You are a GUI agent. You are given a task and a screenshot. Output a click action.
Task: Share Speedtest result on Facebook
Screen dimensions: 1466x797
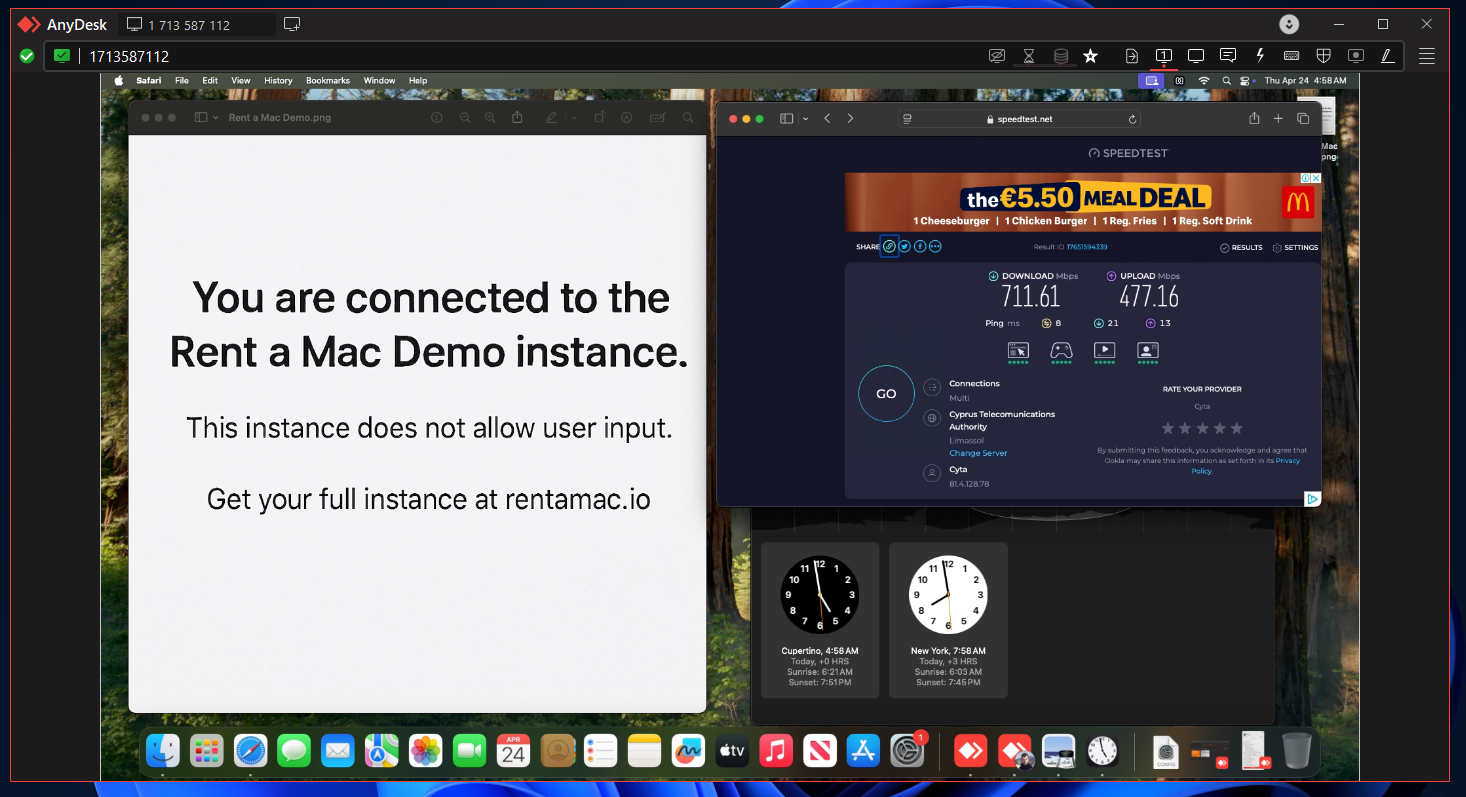click(920, 246)
